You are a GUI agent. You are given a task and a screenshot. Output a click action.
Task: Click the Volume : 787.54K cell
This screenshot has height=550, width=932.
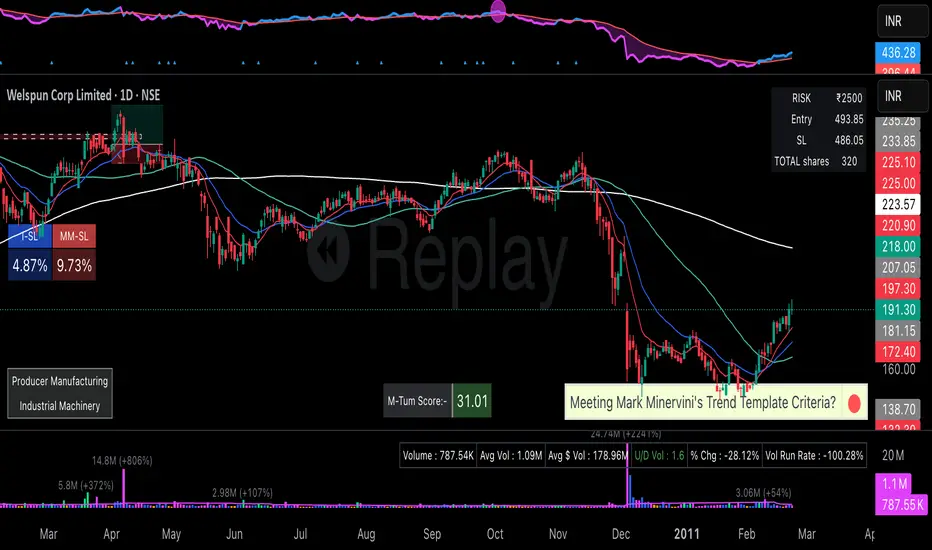coord(438,456)
